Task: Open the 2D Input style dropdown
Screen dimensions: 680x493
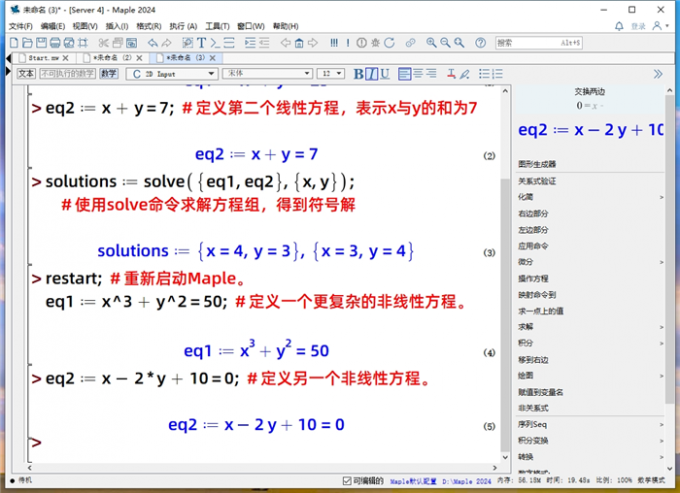Action: pyautogui.click(x=173, y=74)
